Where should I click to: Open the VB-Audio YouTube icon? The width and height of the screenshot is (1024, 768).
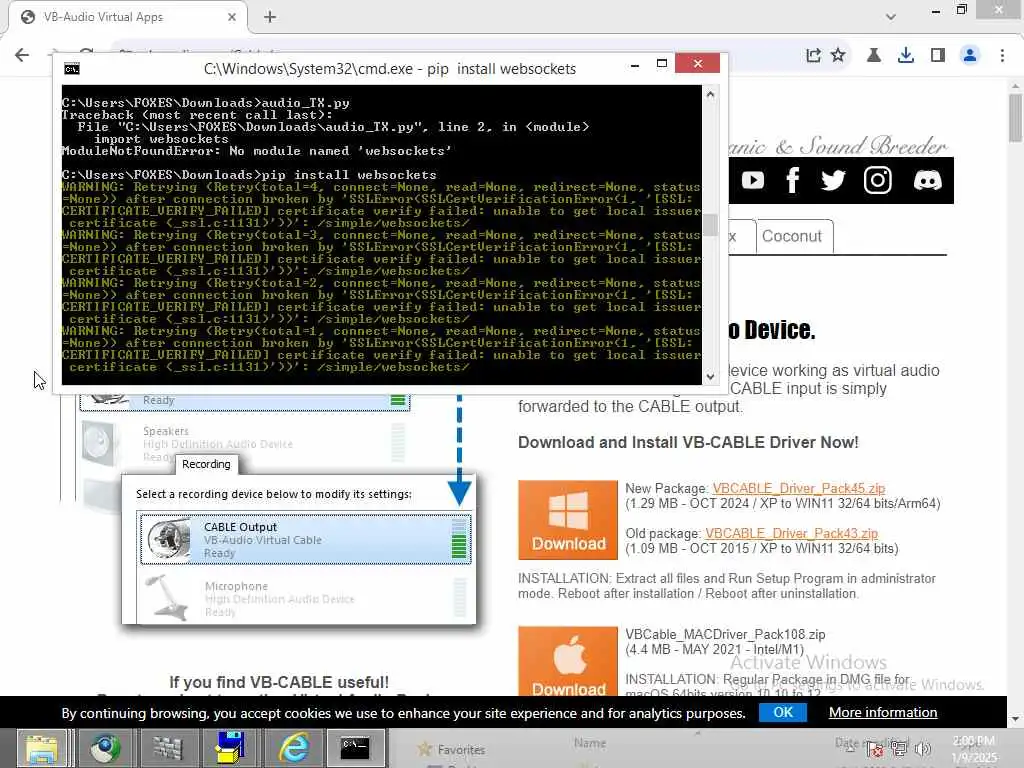pyautogui.click(x=753, y=180)
